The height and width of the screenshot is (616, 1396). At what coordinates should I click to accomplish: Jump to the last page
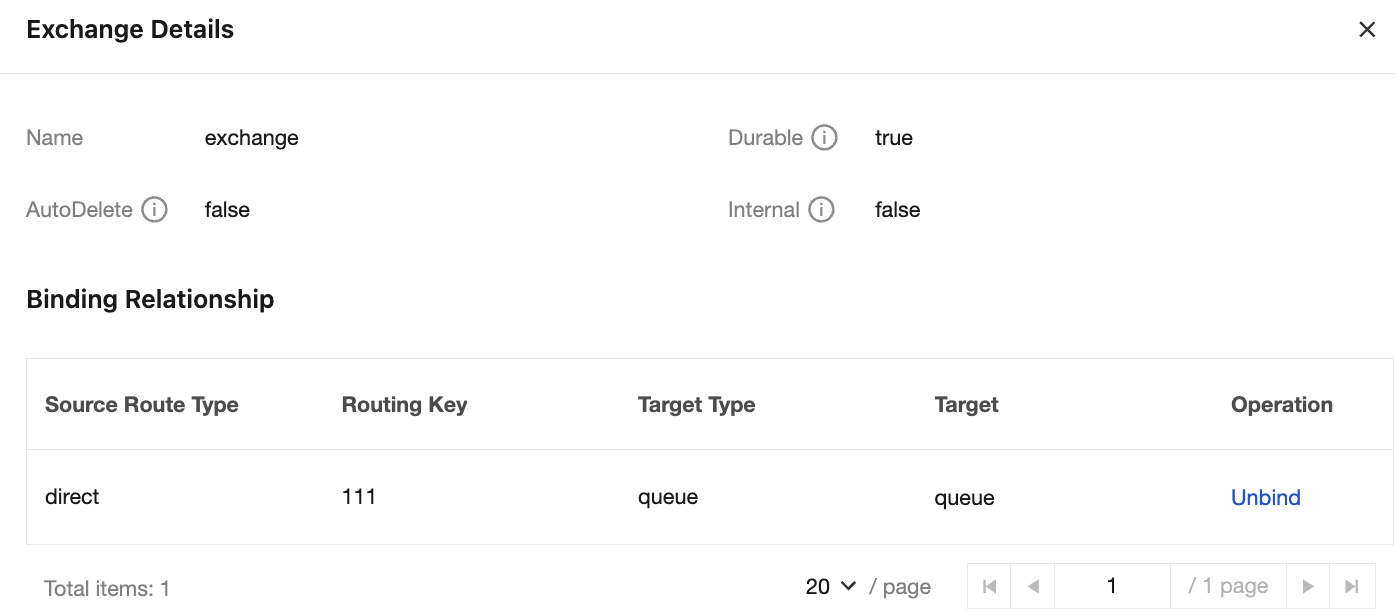pos(1351,587)
